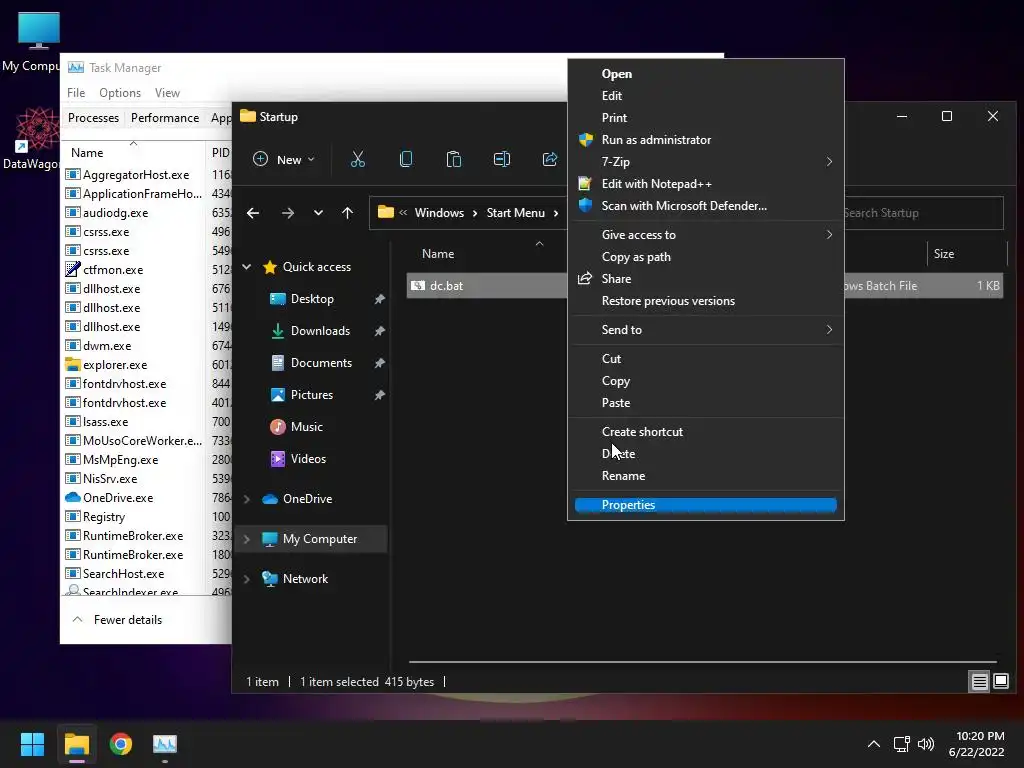Select Scan with Microsoft Defender
Screen dimensions: 1024x768
pos(705,206)
